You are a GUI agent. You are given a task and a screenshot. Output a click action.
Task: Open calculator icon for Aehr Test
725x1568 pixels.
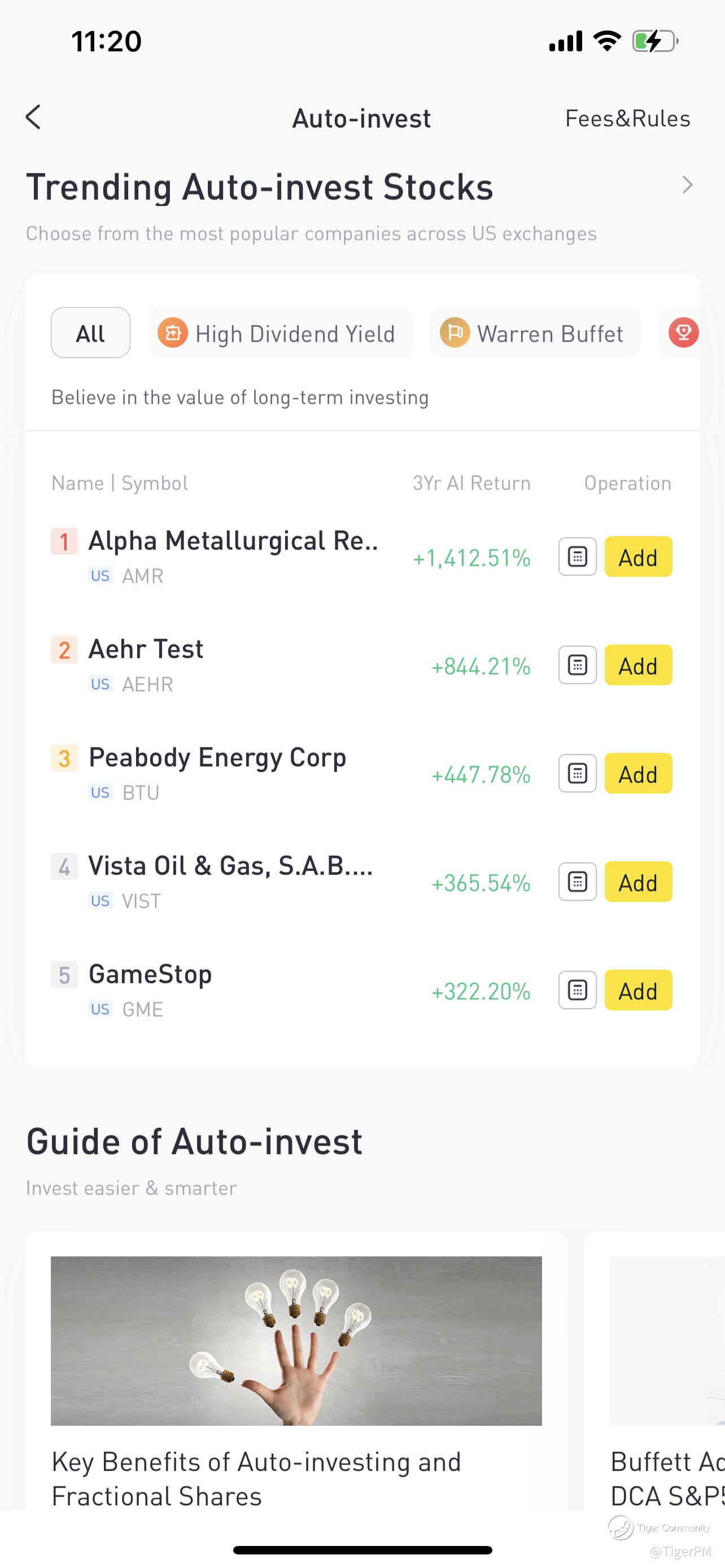point(577,665)
